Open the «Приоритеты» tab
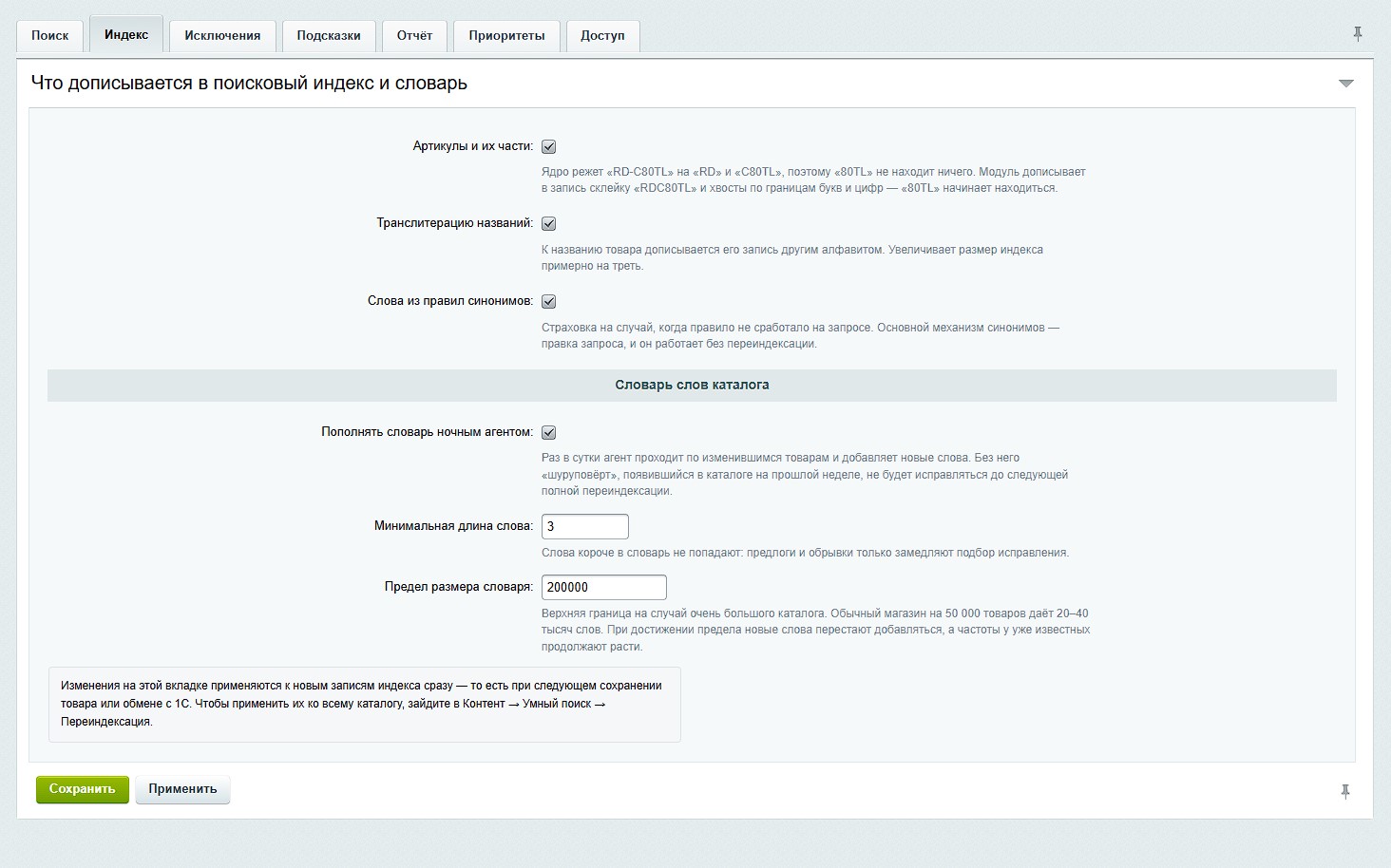The image size is (1391, 868). point(506,35)
